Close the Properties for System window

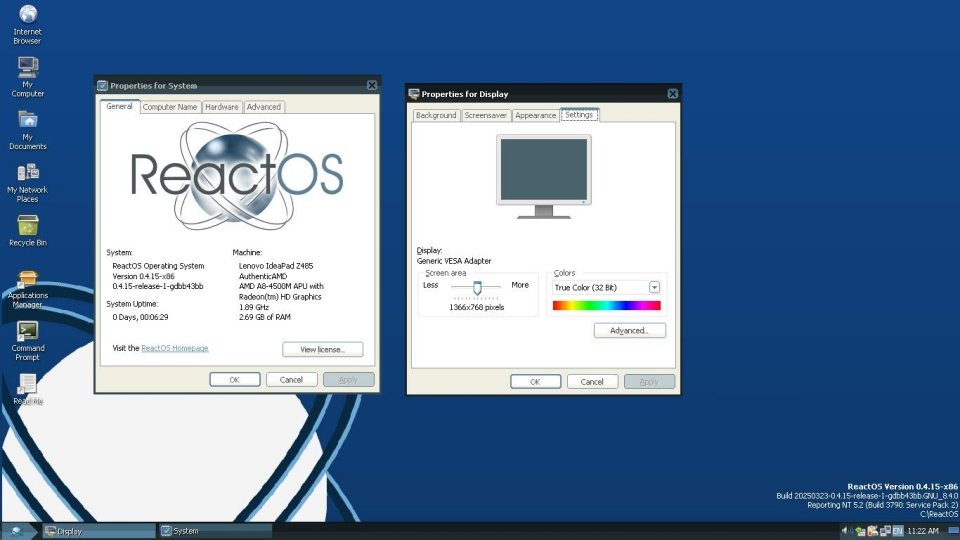coord(372,85)
